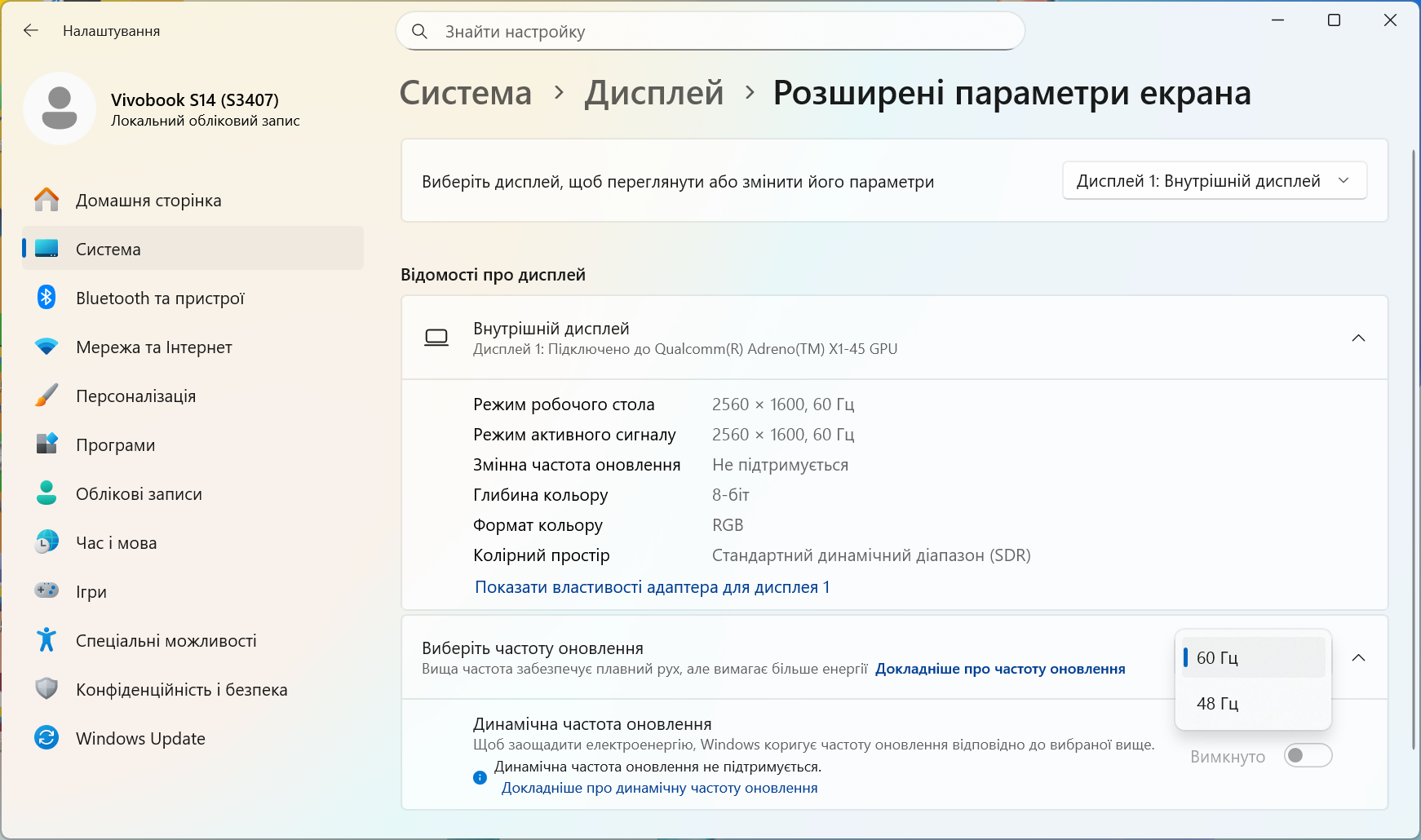Open Докладніше про динамічну частоту оновлення link
Image resolution: width=1421 pixels, height=840 pixels.
click(659, 788)
